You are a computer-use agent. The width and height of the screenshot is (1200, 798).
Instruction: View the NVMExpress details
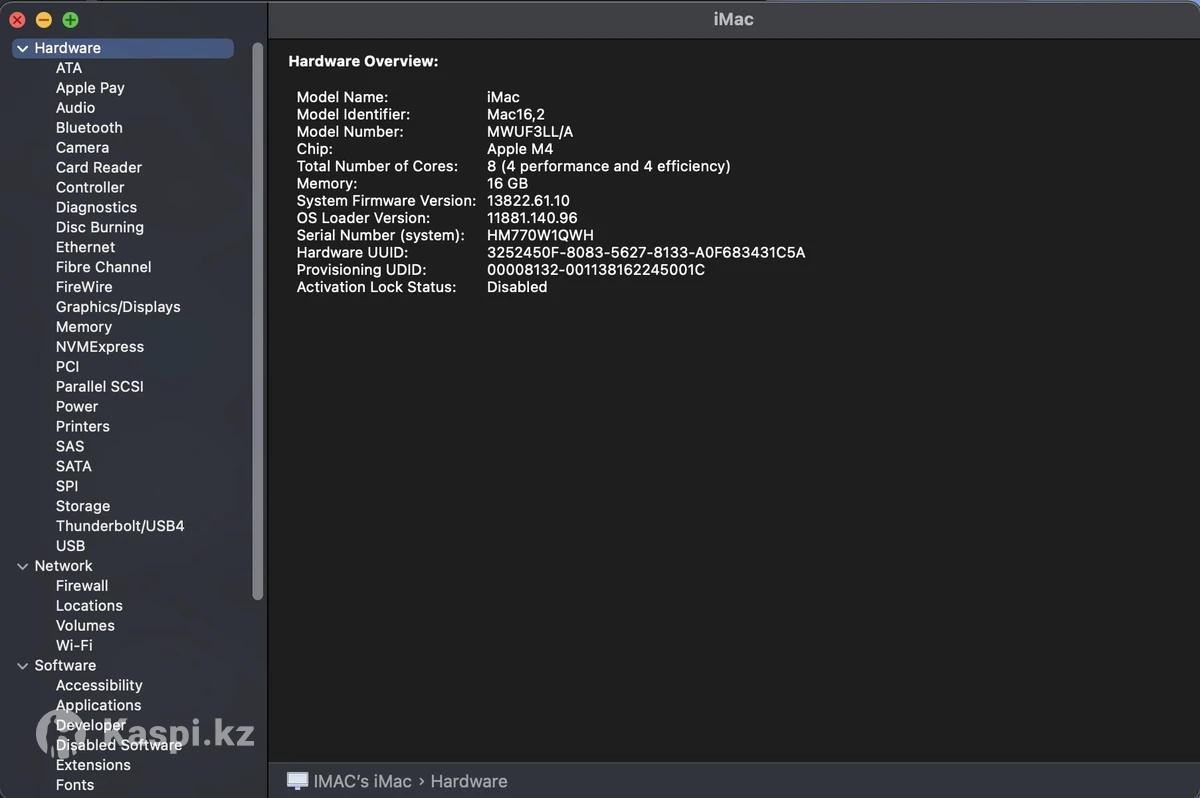[100, 347]
